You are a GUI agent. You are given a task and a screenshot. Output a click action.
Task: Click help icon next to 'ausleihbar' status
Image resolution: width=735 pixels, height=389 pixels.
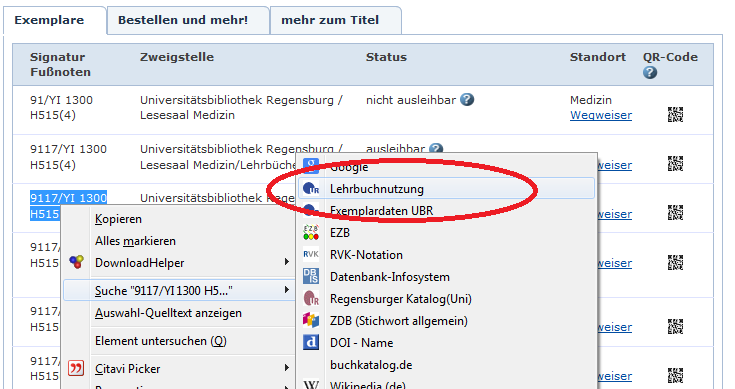436,148
